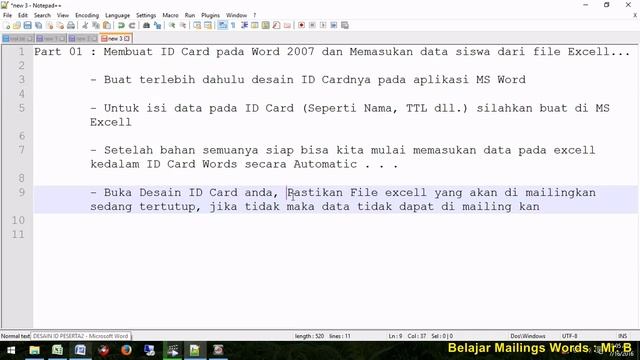Open the Edit menu
The image size is (640, 360).
tap(23, 15)
